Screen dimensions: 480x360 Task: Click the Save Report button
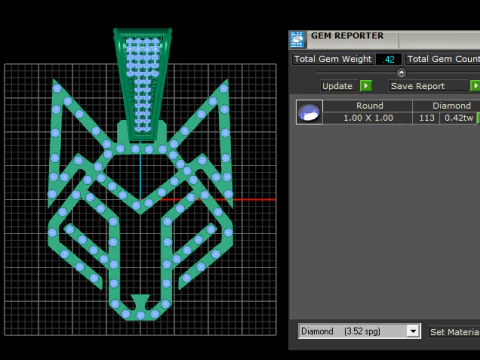tap(429, 86)
